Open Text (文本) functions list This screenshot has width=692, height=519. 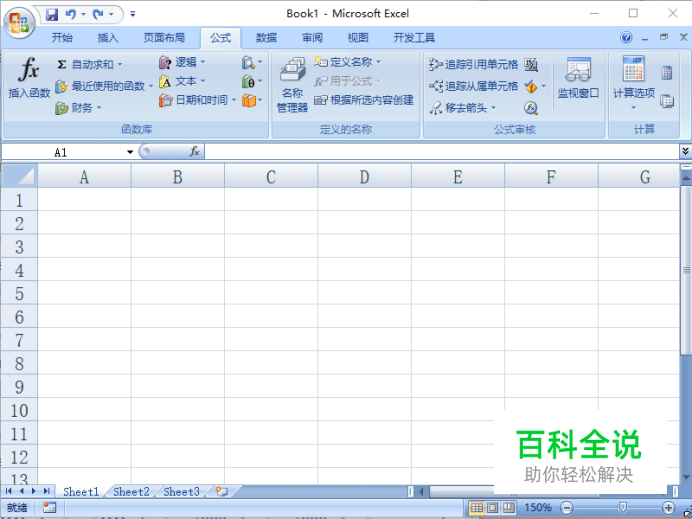click(182, 81)
